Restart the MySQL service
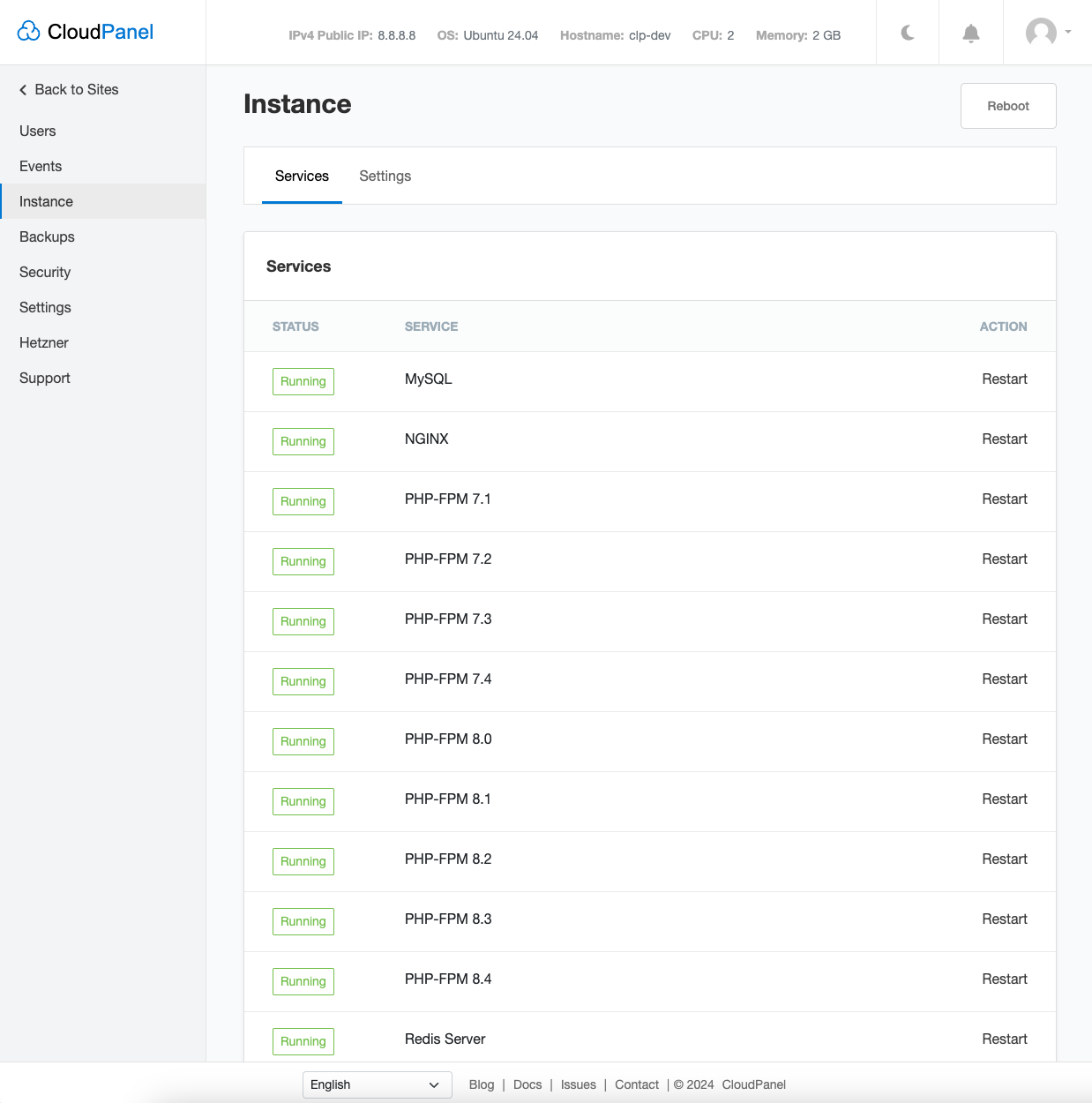The width and height of the screenshot is (1092, 1103). point(1004,379)
